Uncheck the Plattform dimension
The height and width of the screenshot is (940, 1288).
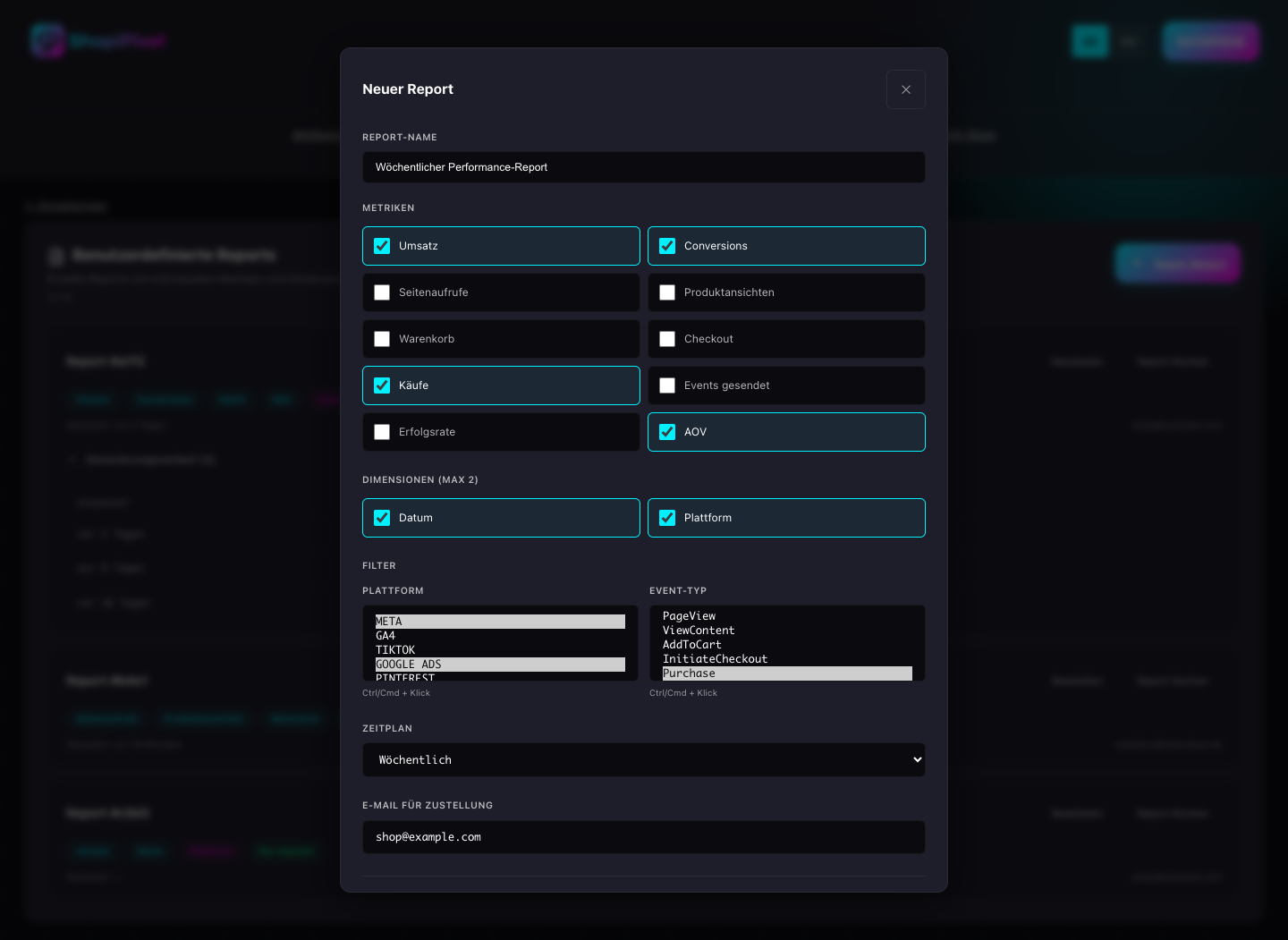(x=667, y=518)
